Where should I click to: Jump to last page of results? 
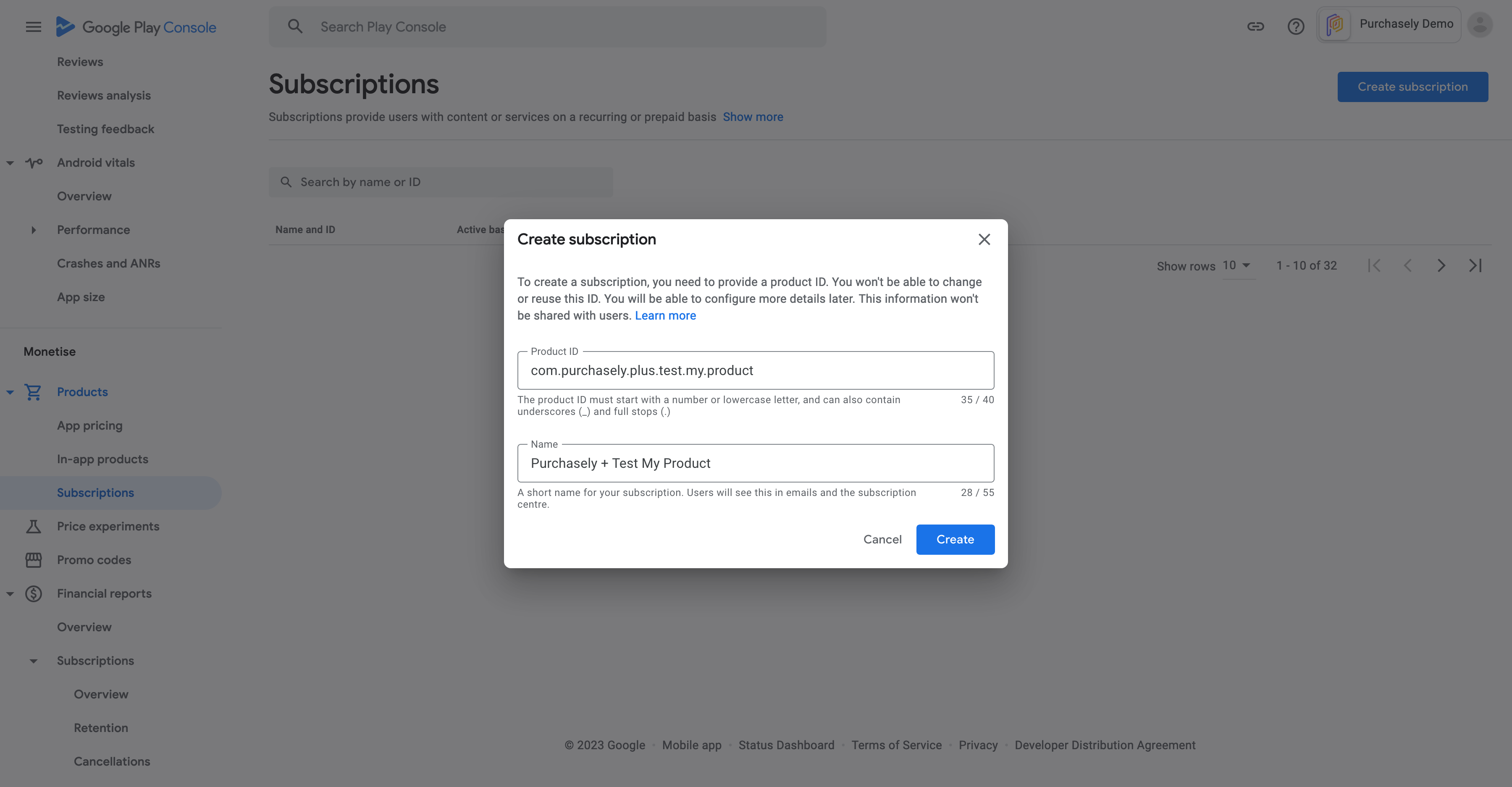click(1475, 266)
